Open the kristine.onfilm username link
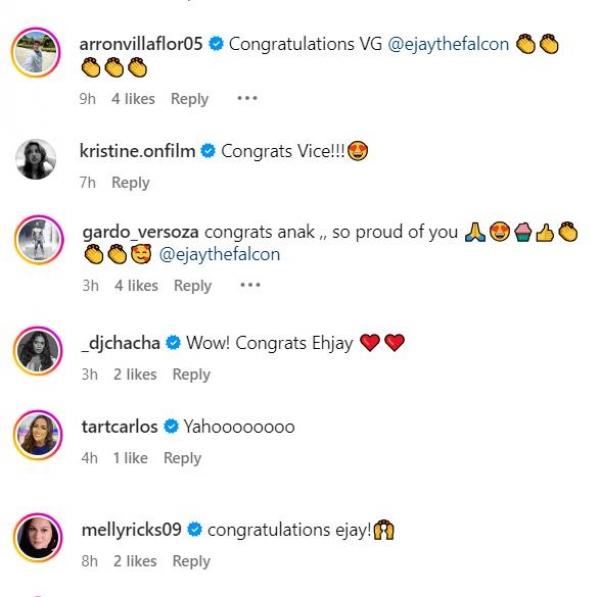This screenshot has height=597, width=600. point(136,151)
